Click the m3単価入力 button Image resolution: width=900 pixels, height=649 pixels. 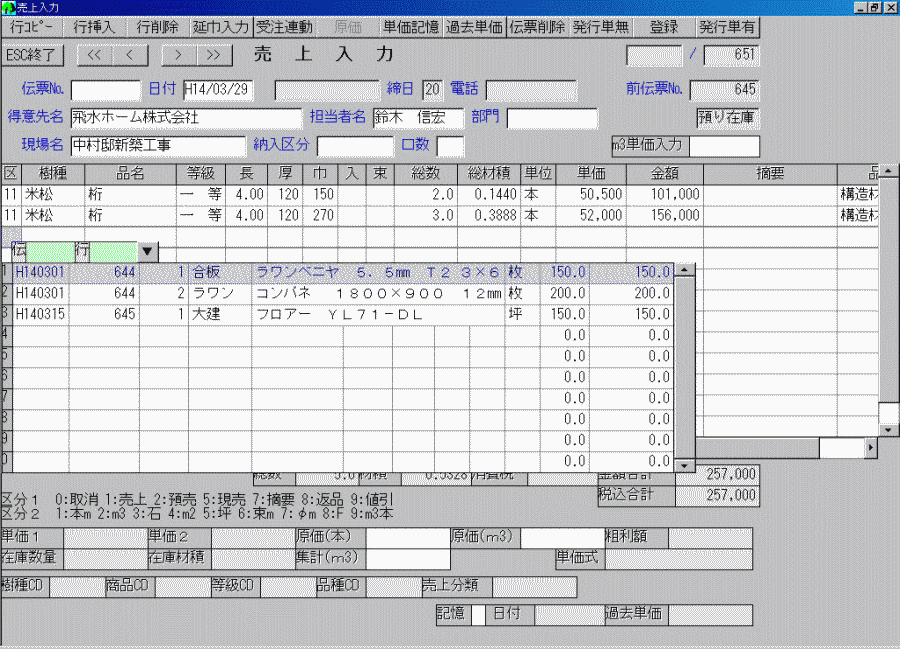pos(650,145)
